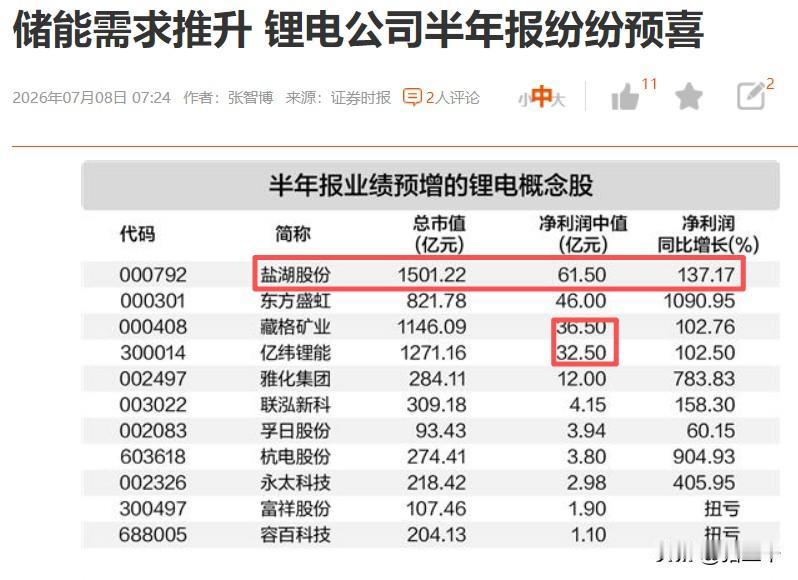Click market value 1146.09

432,327
